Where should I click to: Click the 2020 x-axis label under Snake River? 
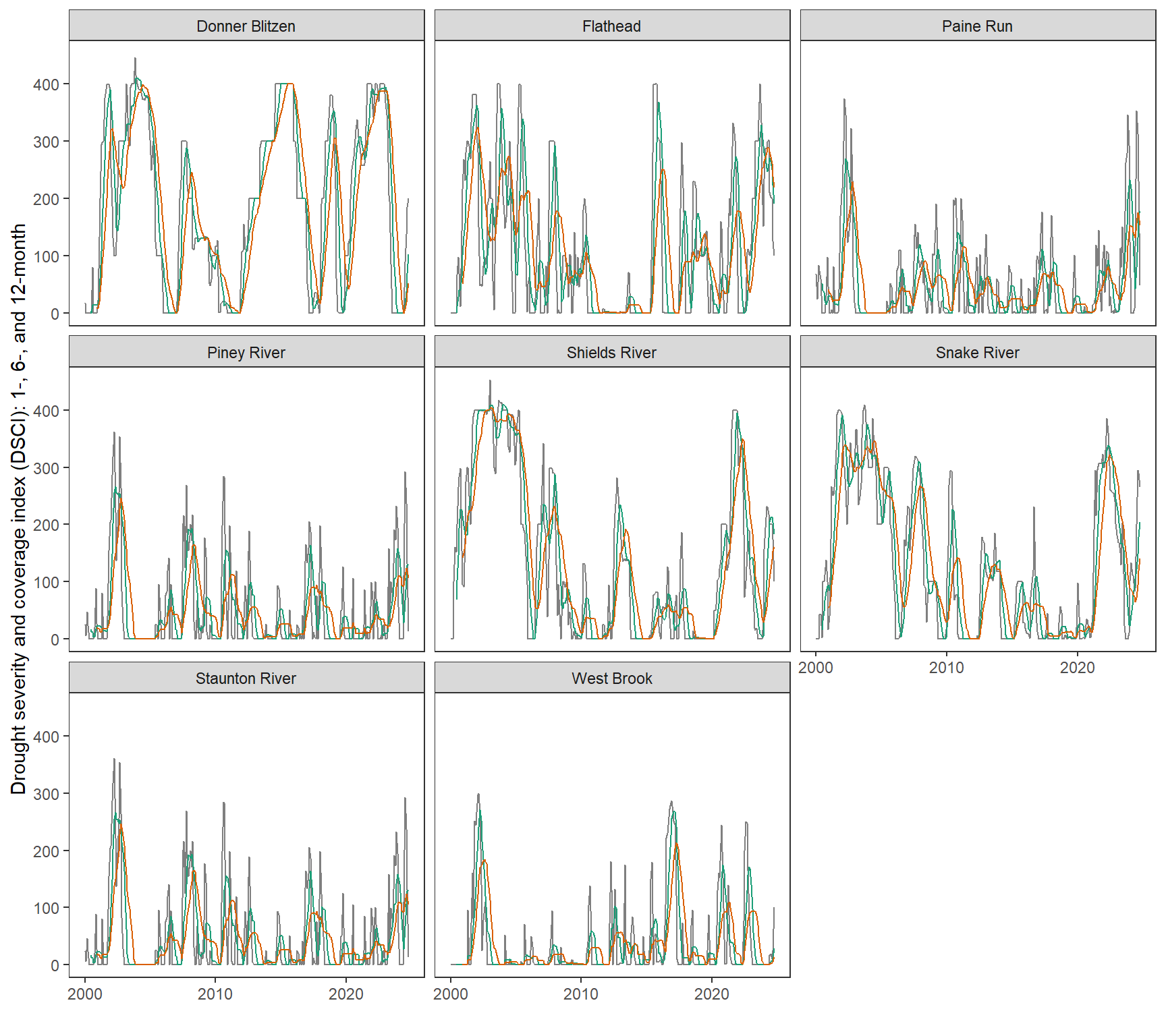click(x=1078, y=668)
